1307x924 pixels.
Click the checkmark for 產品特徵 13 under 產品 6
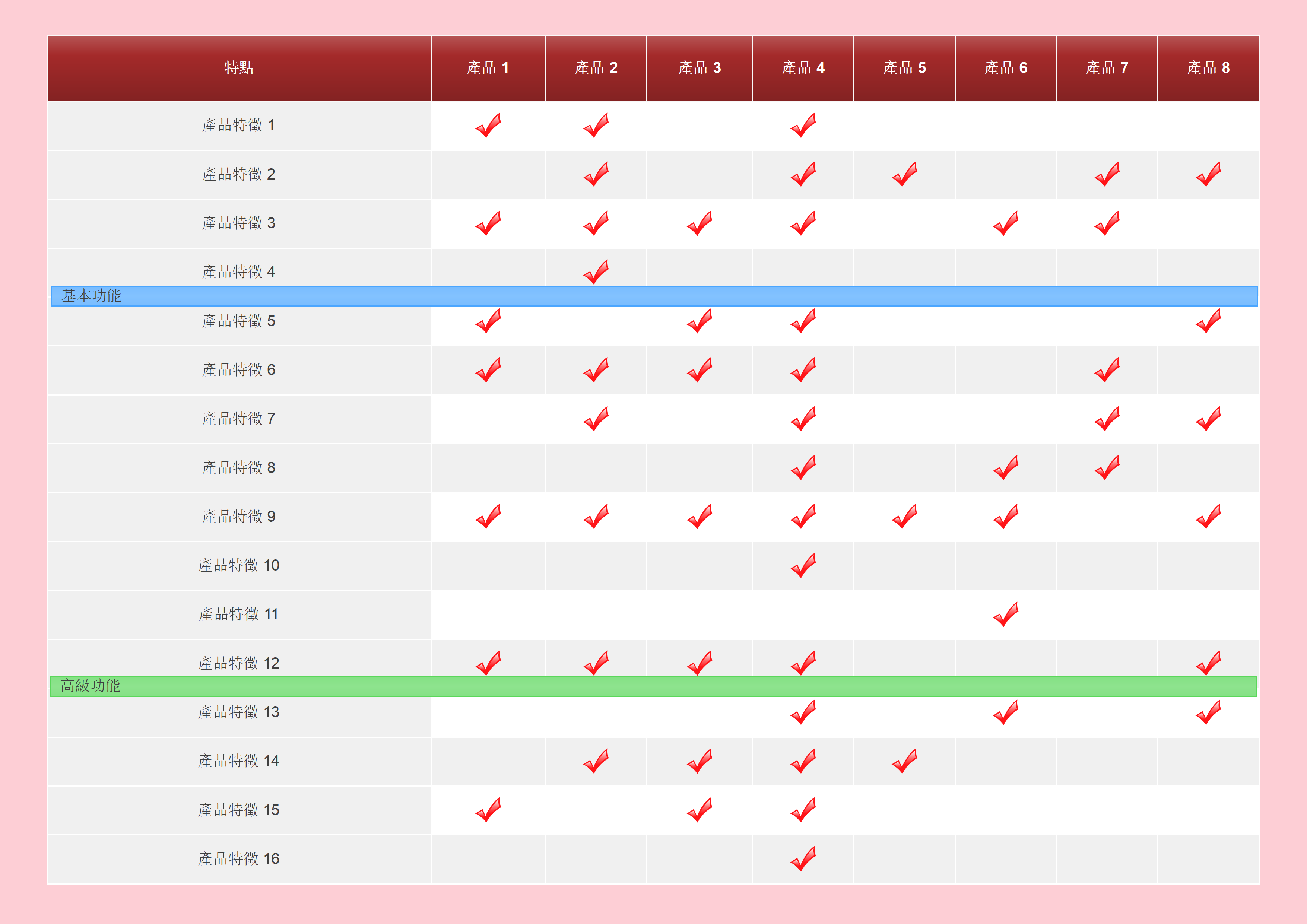click(1005, 712)
